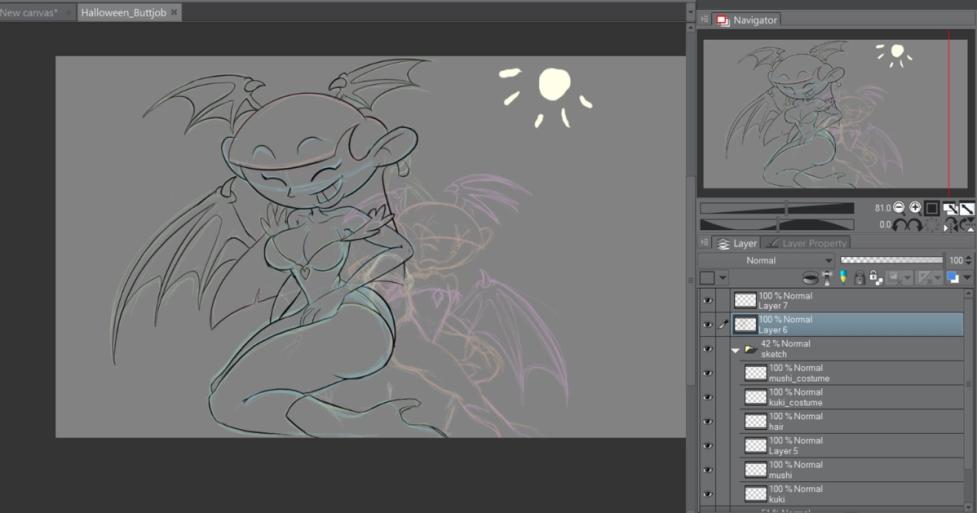Open the layer color dropdown arrow
This screenshot has height=513, width=977.
click(723, 277)
